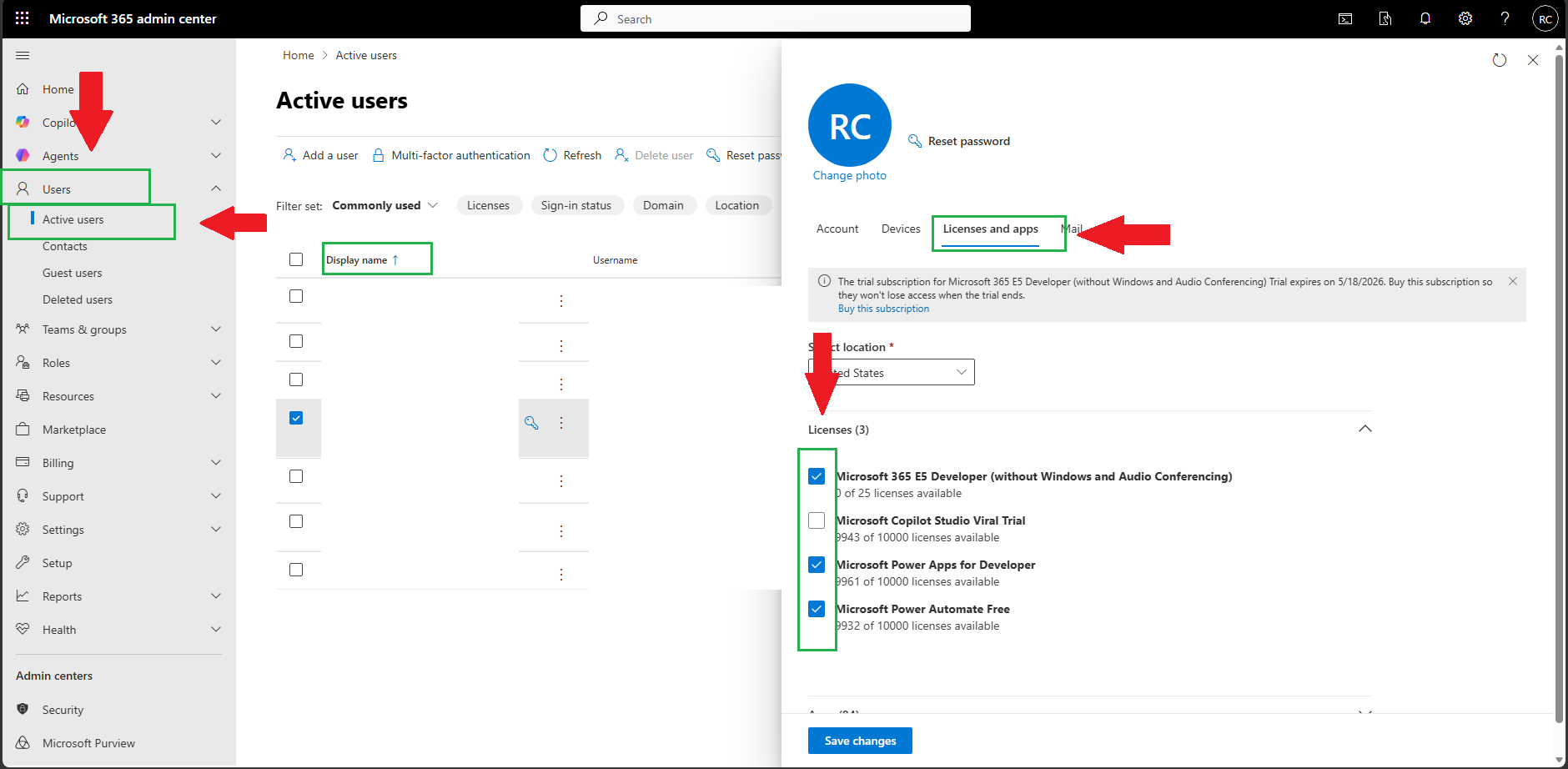Collapse the Licenses (3) section

(x=1365, y=429)
